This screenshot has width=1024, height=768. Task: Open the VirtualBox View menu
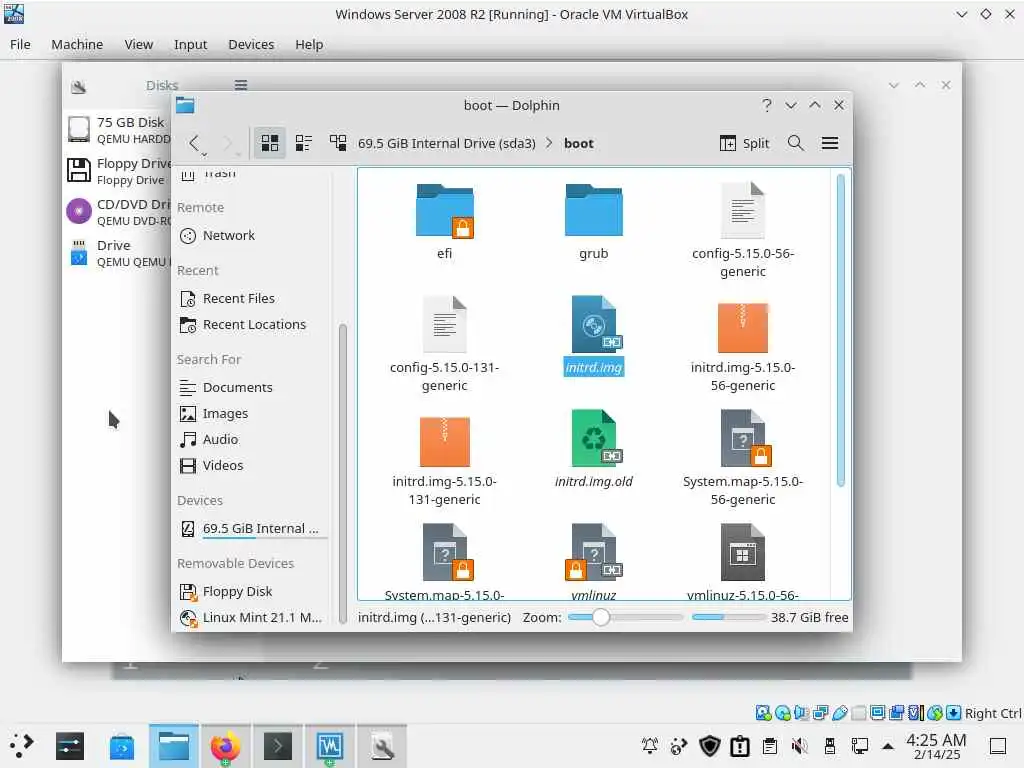pos(138,44)
